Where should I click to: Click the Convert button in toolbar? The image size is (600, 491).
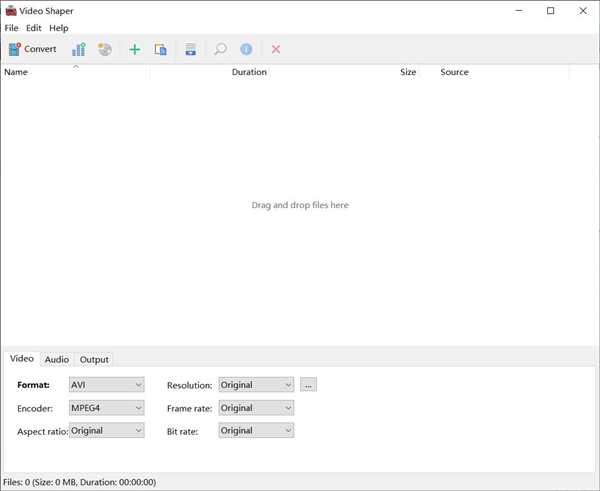[33, 49]
